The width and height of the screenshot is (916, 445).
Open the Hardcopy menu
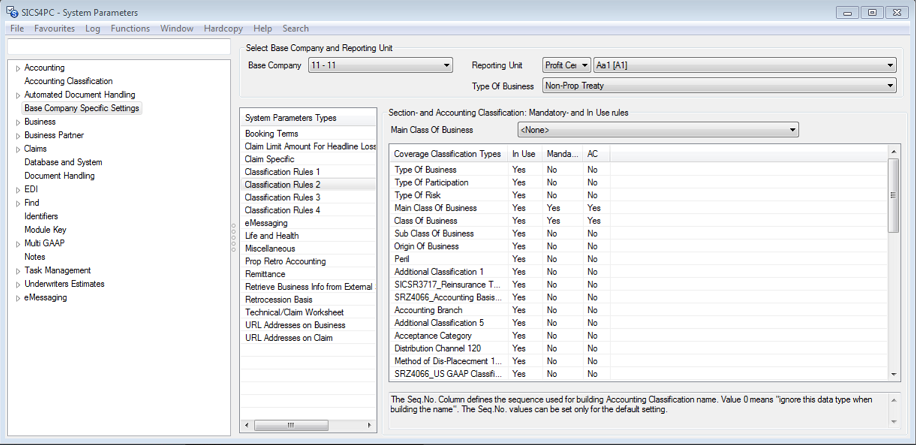tap(222, 29)
